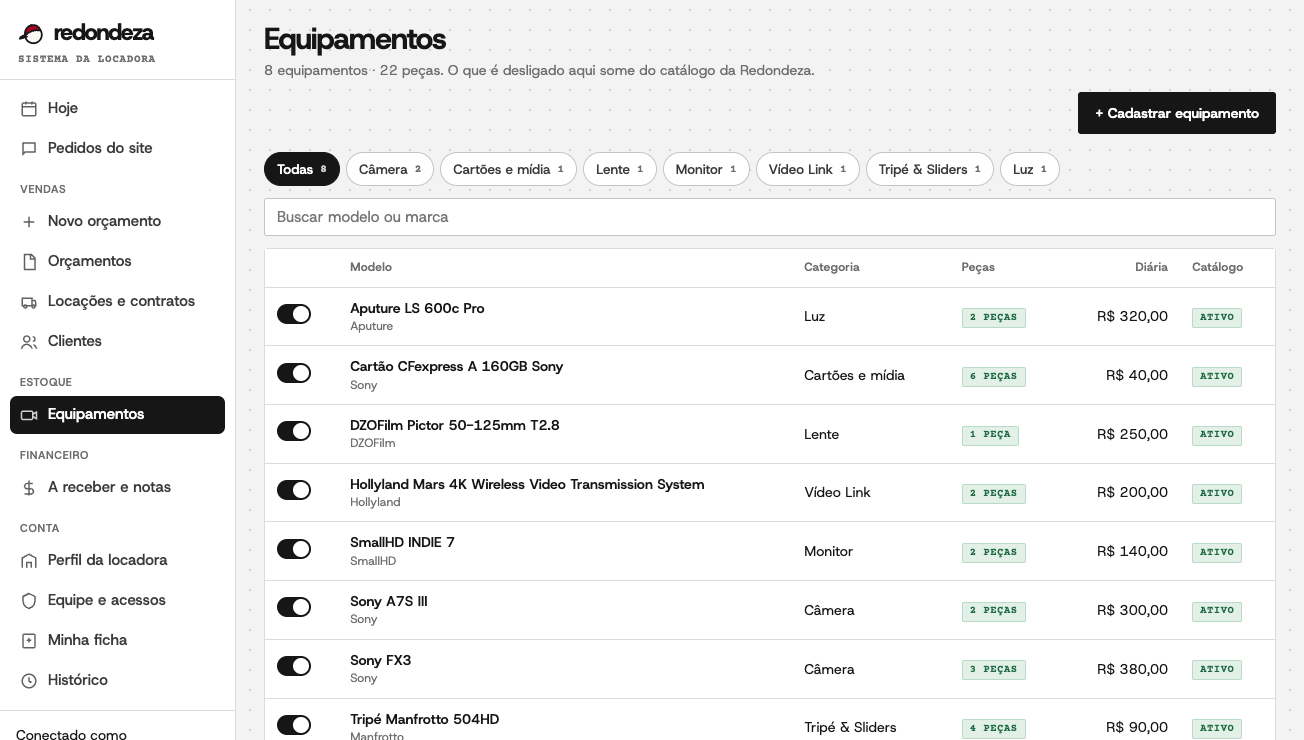Image resolution: width=1304 pixels, height=740 pixels.
Task: Click Cadastrar equipamento button
Action: pos(1177,113)
